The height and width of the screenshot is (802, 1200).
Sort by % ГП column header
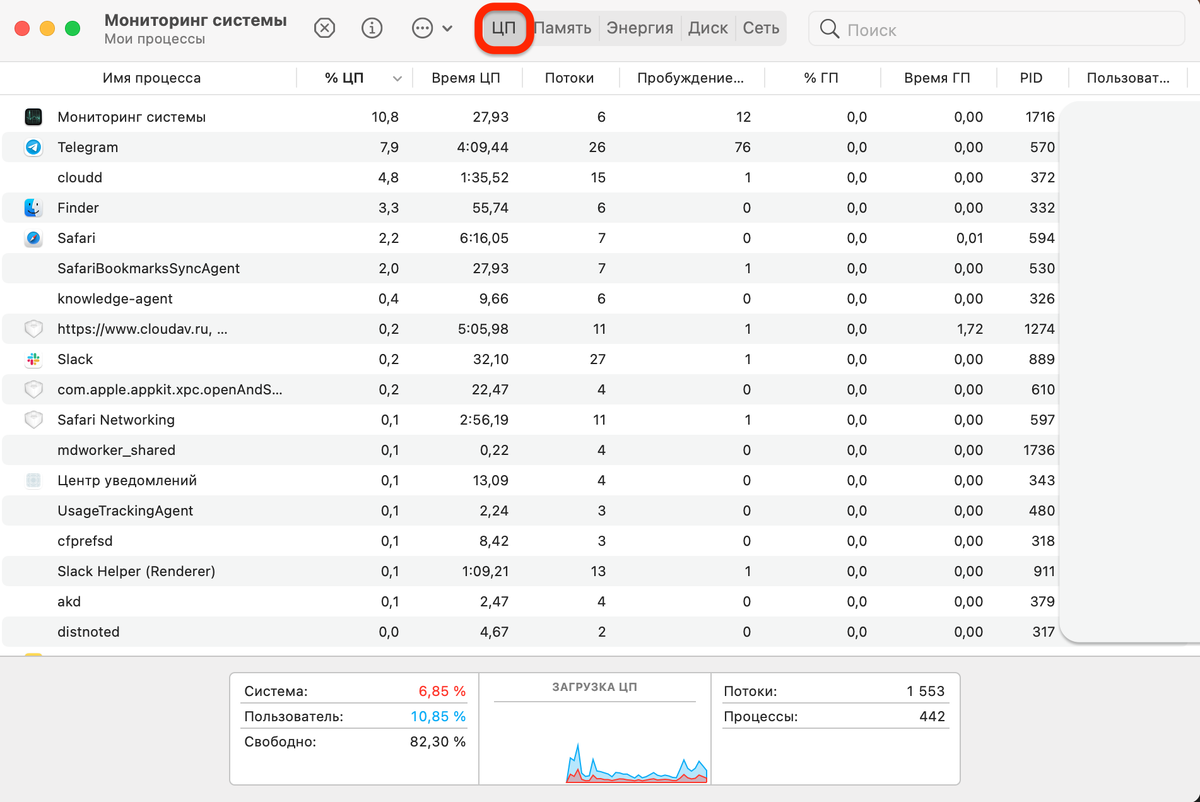(x=820, y=78)
